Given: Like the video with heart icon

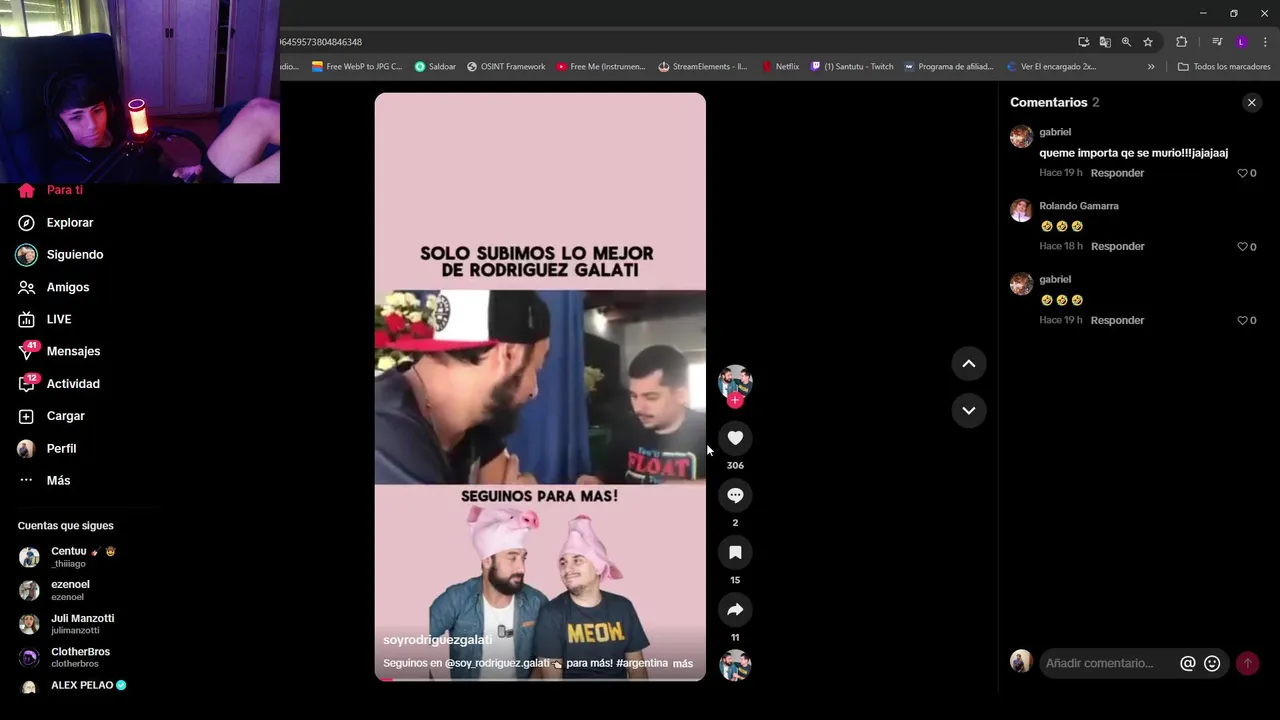Looking at the screenshot, I should click(735, 438).
